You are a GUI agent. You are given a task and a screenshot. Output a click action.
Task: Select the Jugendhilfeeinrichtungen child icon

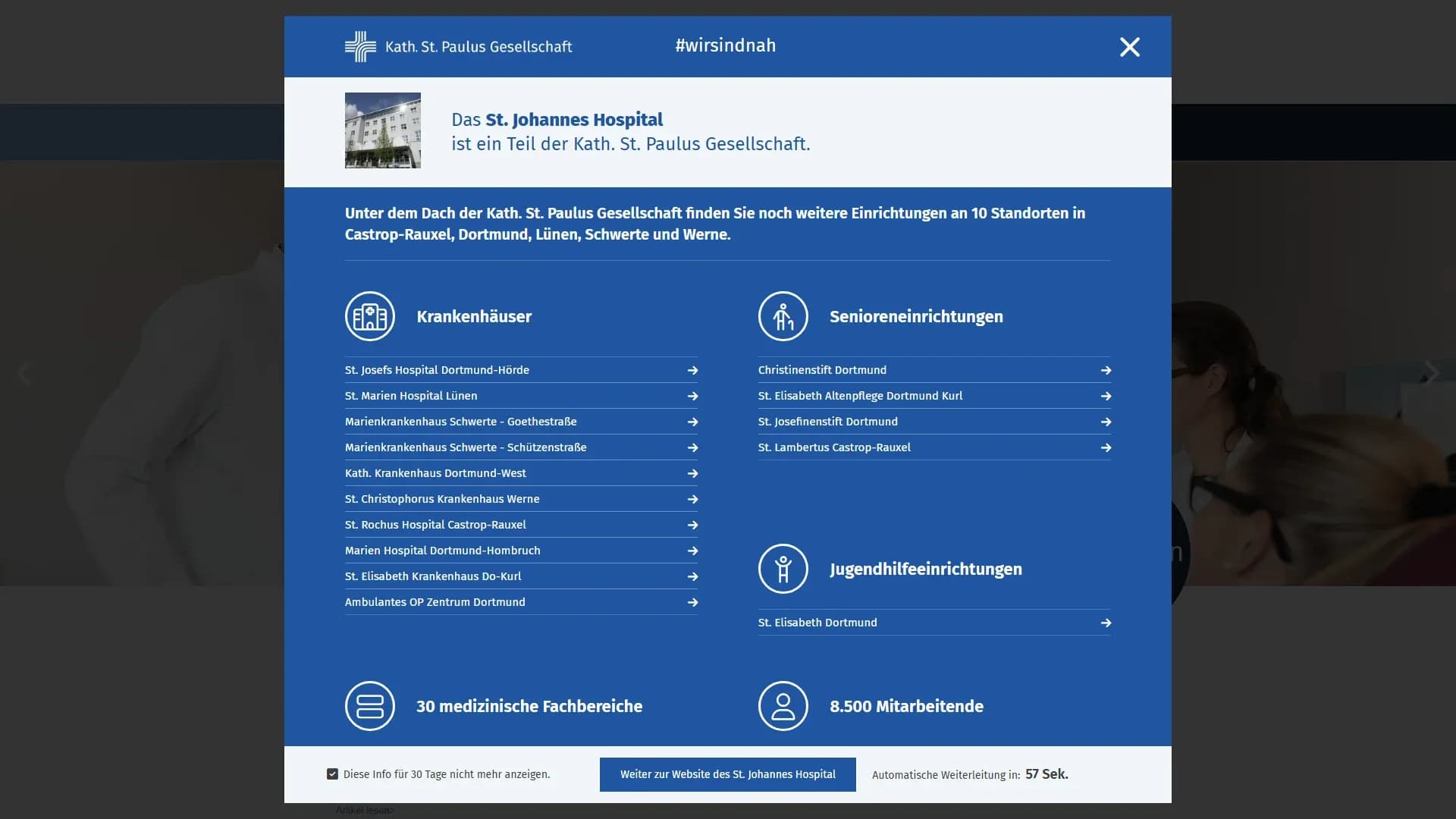[x=783, y=569]
